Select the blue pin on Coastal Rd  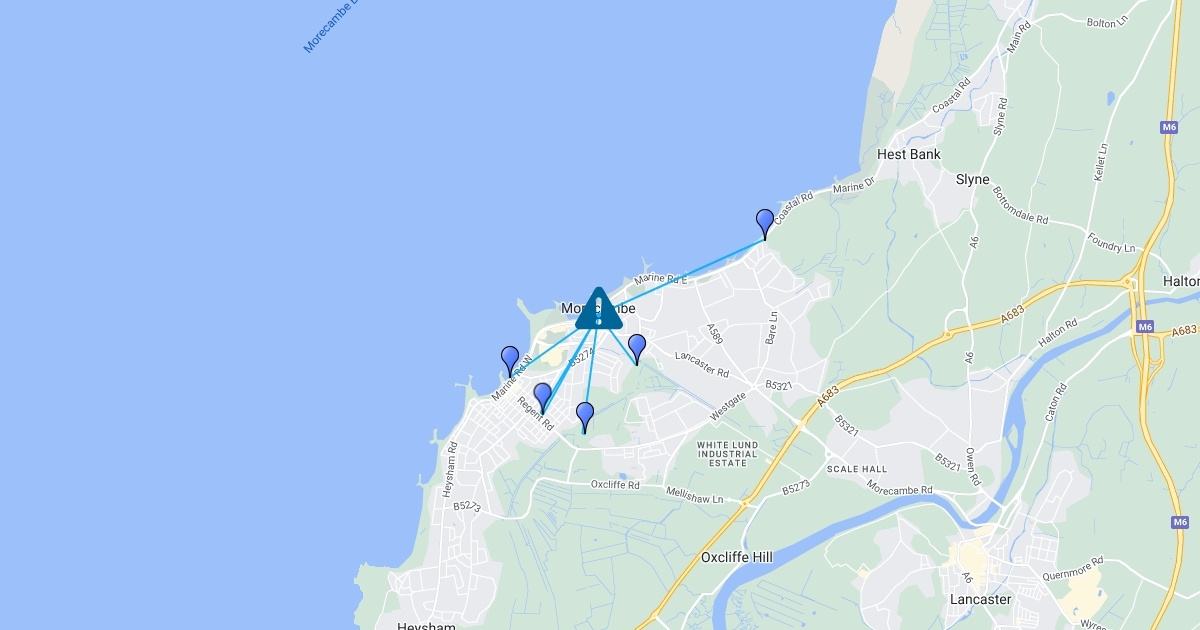[765, 223]
